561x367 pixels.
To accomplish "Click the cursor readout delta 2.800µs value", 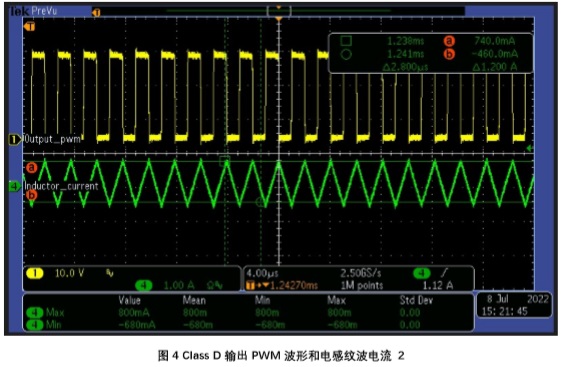I will [405, 67].
